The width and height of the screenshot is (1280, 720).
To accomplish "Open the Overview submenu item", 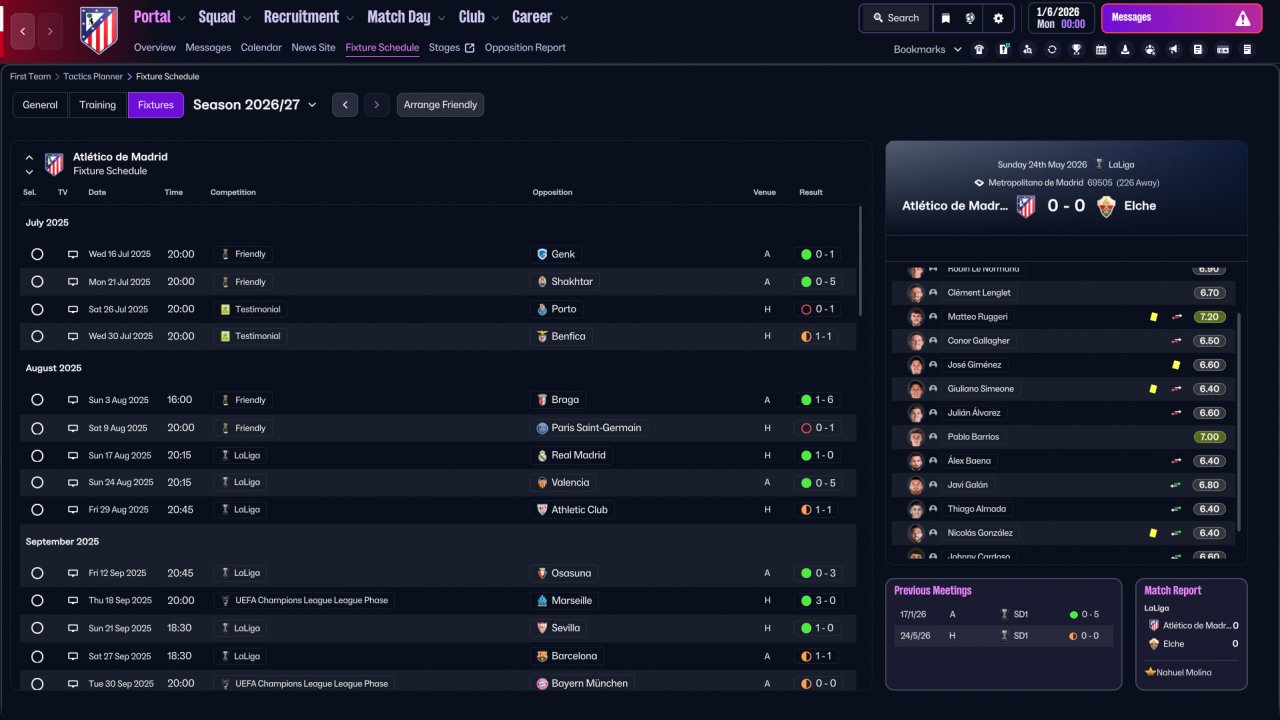I will click(x=154, y=48).
